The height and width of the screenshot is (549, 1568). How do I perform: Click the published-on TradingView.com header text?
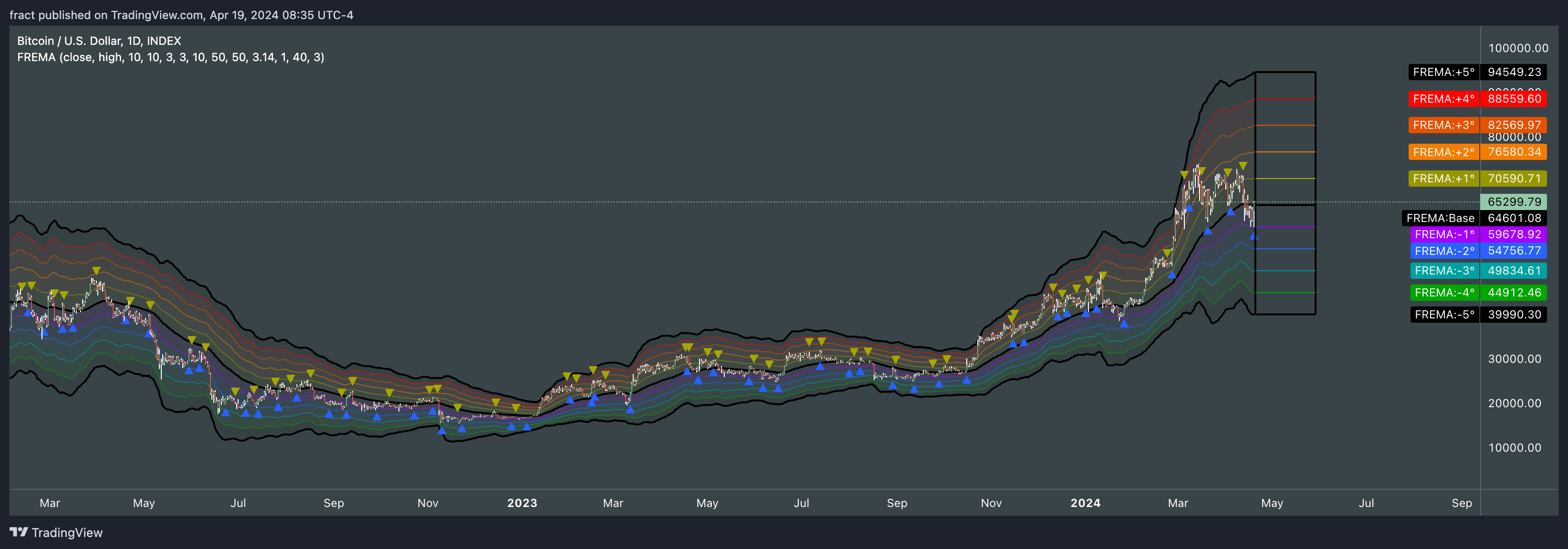181,15
